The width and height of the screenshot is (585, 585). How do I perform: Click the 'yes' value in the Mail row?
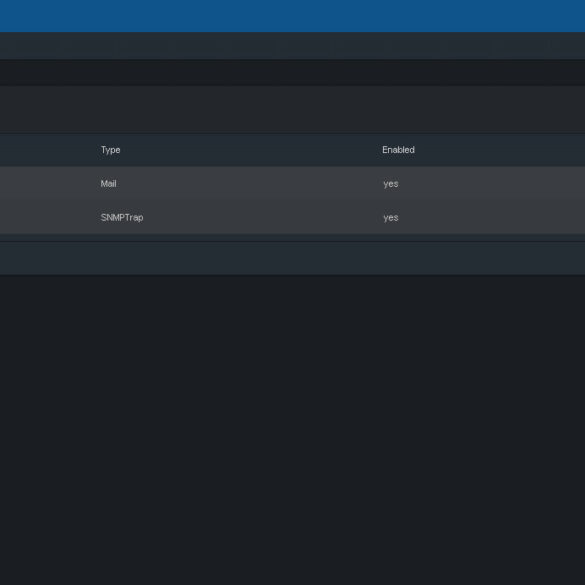[x=391, y=184]
